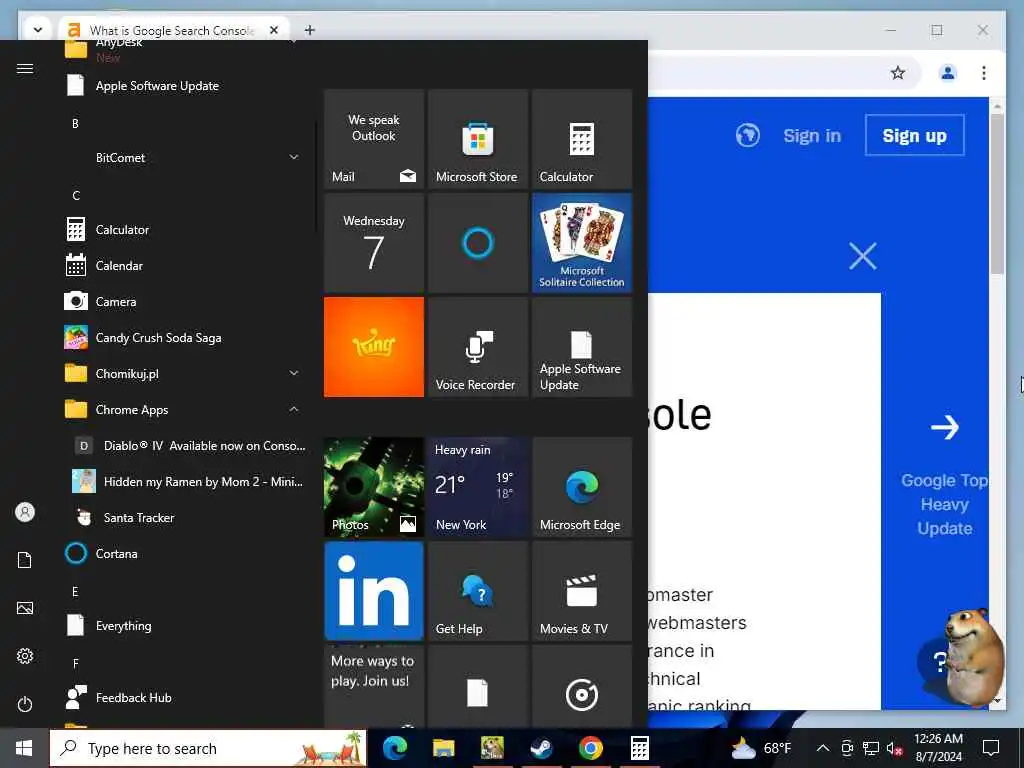This screenshot has width=1024, height=768.
Task: Open the Chrome profile icon
Action: pyautogui.click(x=948, y=72)
